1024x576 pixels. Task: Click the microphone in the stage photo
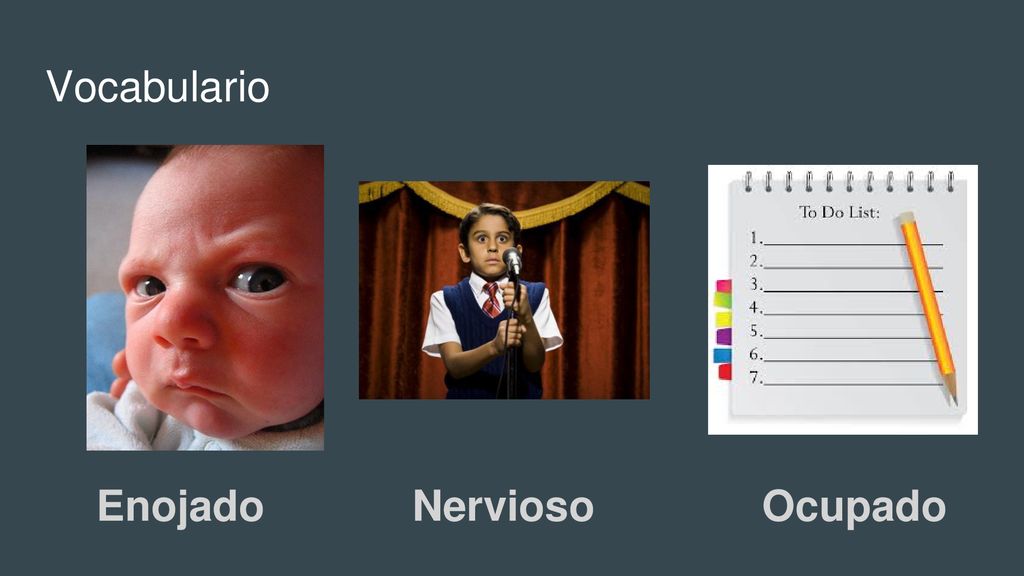[513, 261]
